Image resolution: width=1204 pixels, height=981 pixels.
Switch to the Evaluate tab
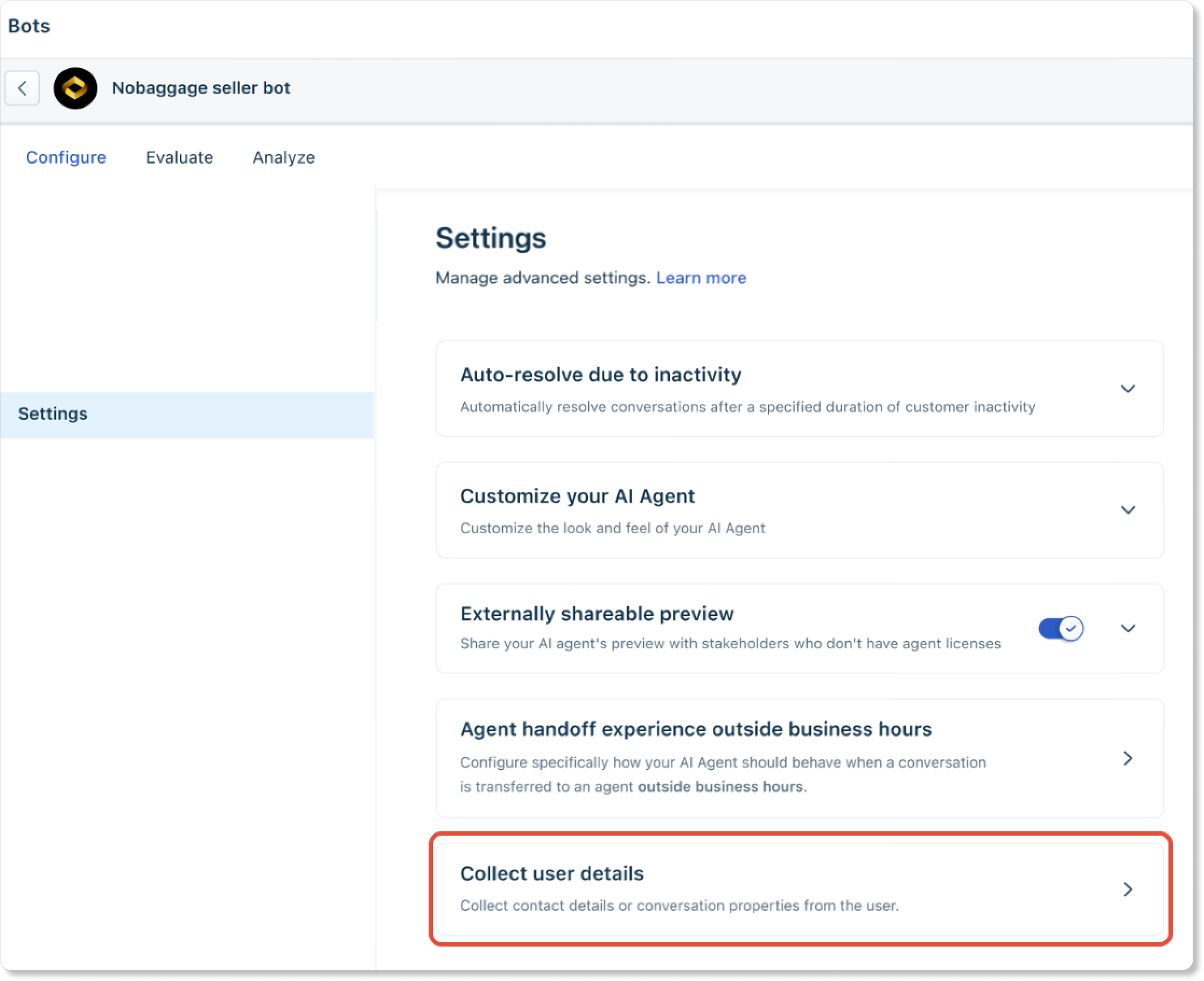click(179, 157)
